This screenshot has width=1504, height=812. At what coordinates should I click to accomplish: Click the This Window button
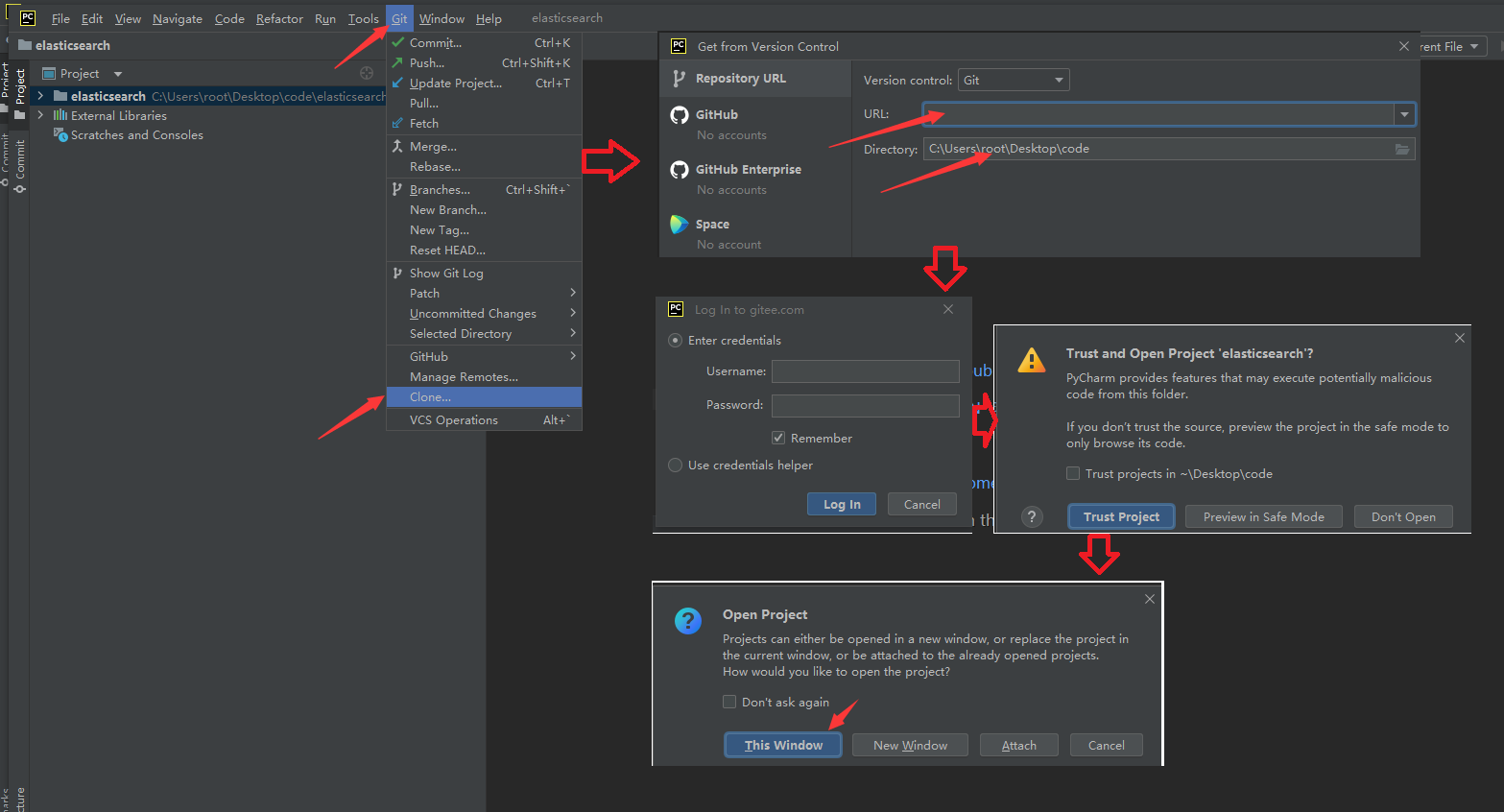point(783,745)
